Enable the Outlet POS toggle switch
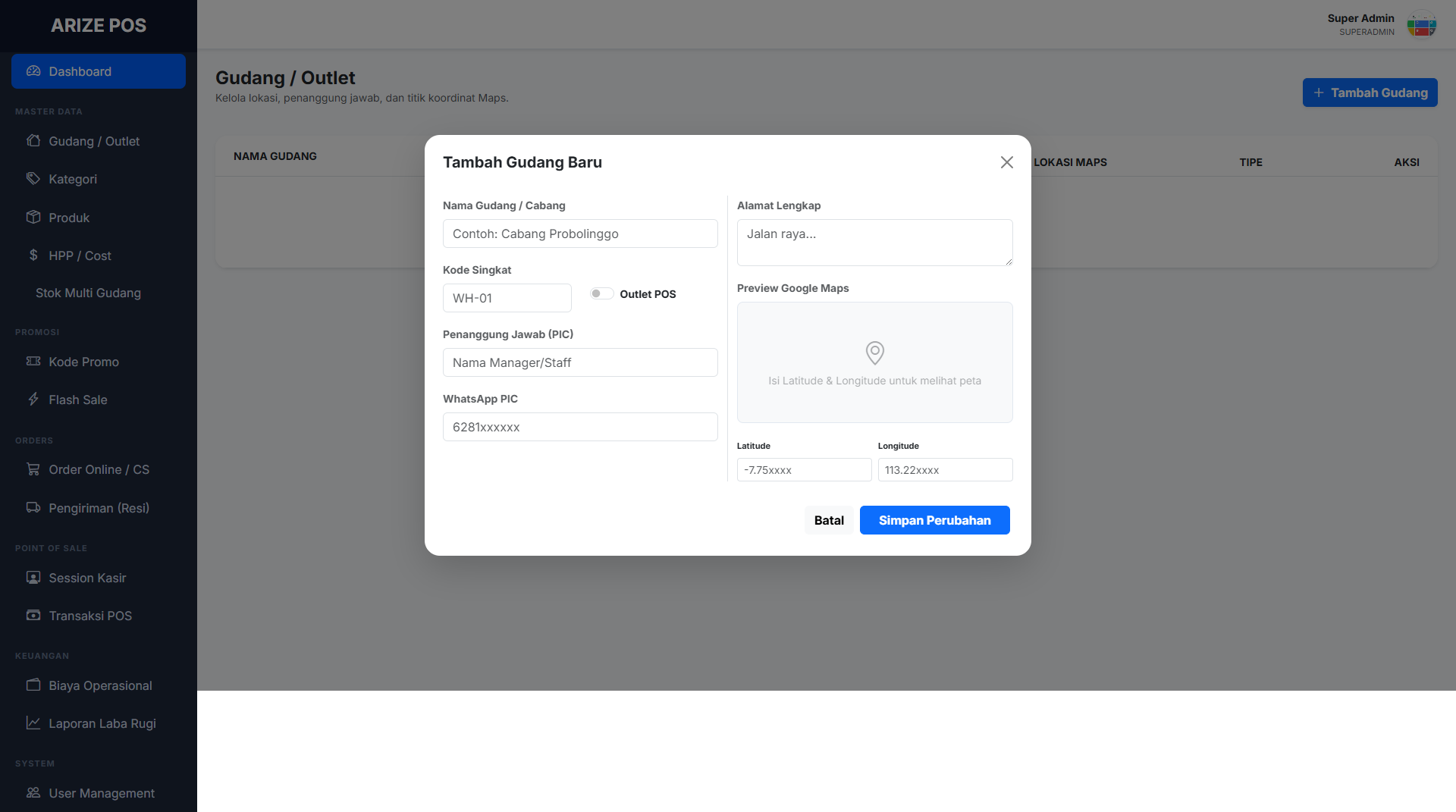Viewport: 1456px width, 812px height. pos(602,294)
